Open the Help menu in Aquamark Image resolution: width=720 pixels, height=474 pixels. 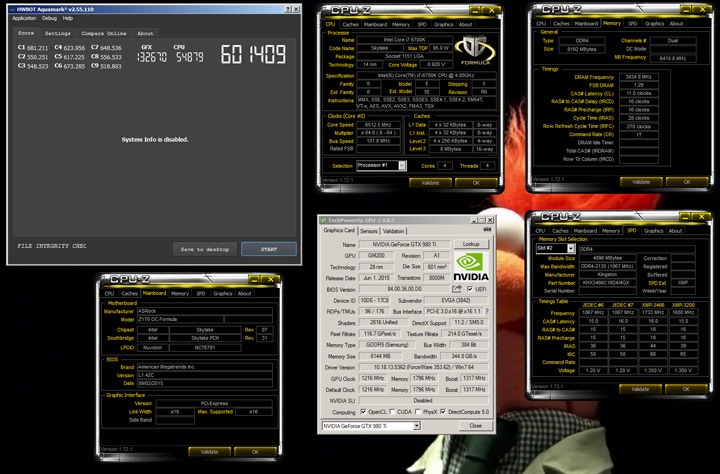(68, 18)
